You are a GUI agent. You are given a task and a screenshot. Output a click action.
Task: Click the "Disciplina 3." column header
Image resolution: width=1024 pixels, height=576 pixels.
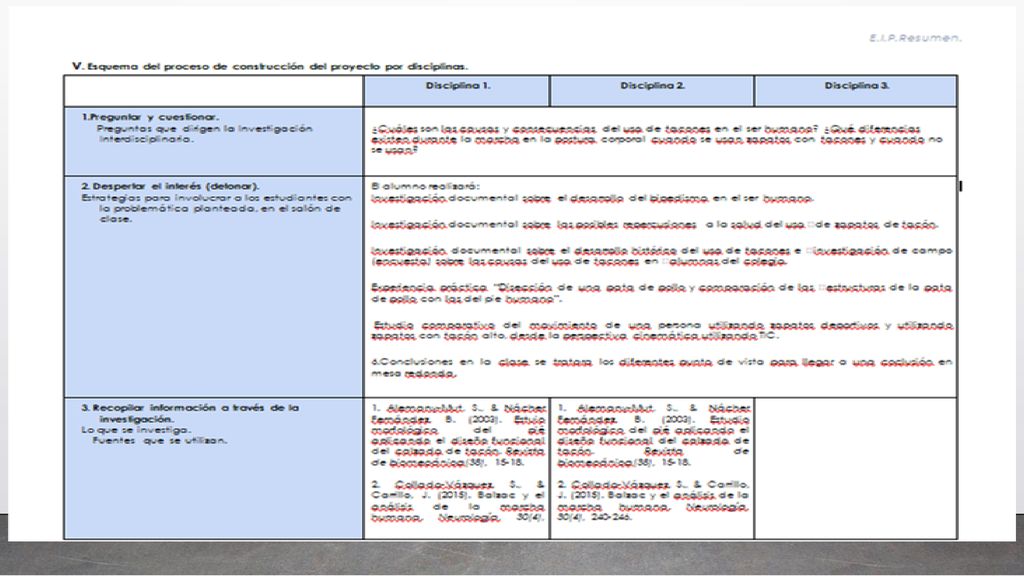856,86
